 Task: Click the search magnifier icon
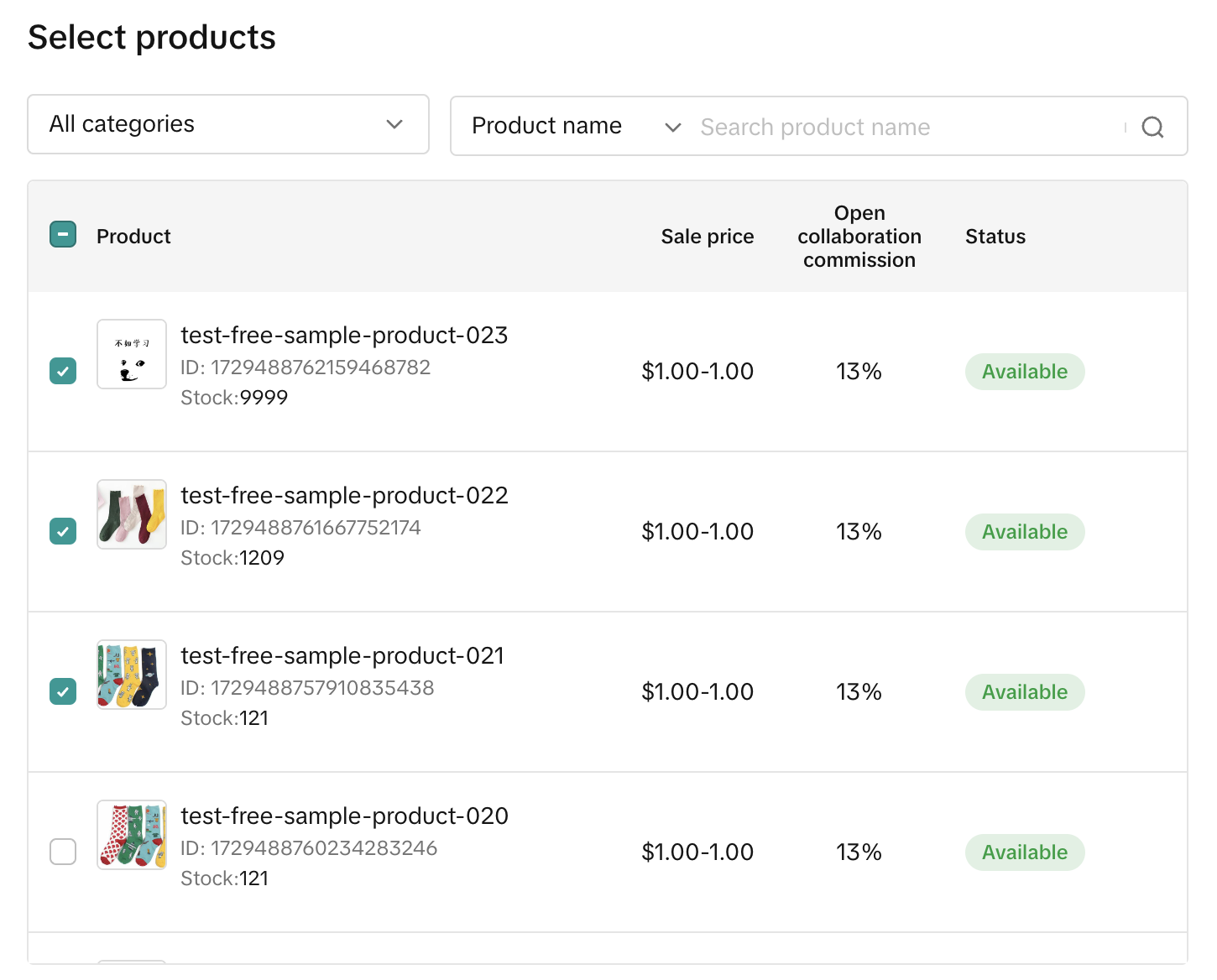(x=1152, y=127)
